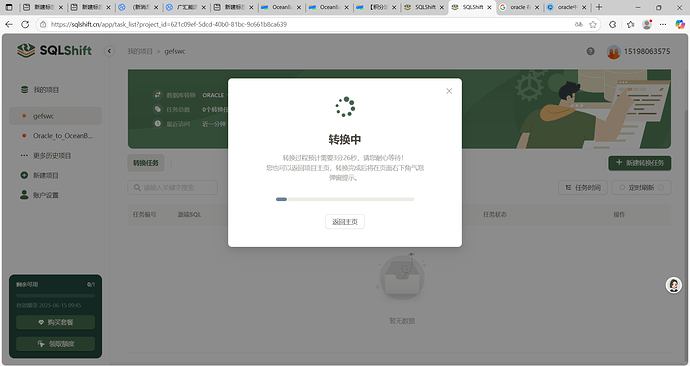Open the help question mark icon

click(x=591, y=51)
